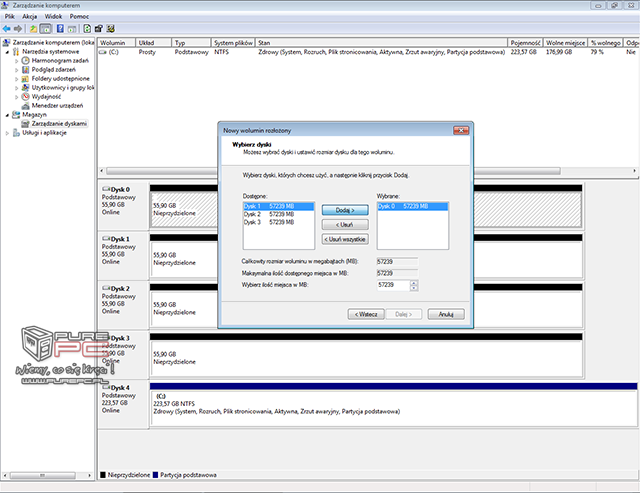Click the Dysk 2 drive icon
640x493 pixels.
click(x=106, y=288)
